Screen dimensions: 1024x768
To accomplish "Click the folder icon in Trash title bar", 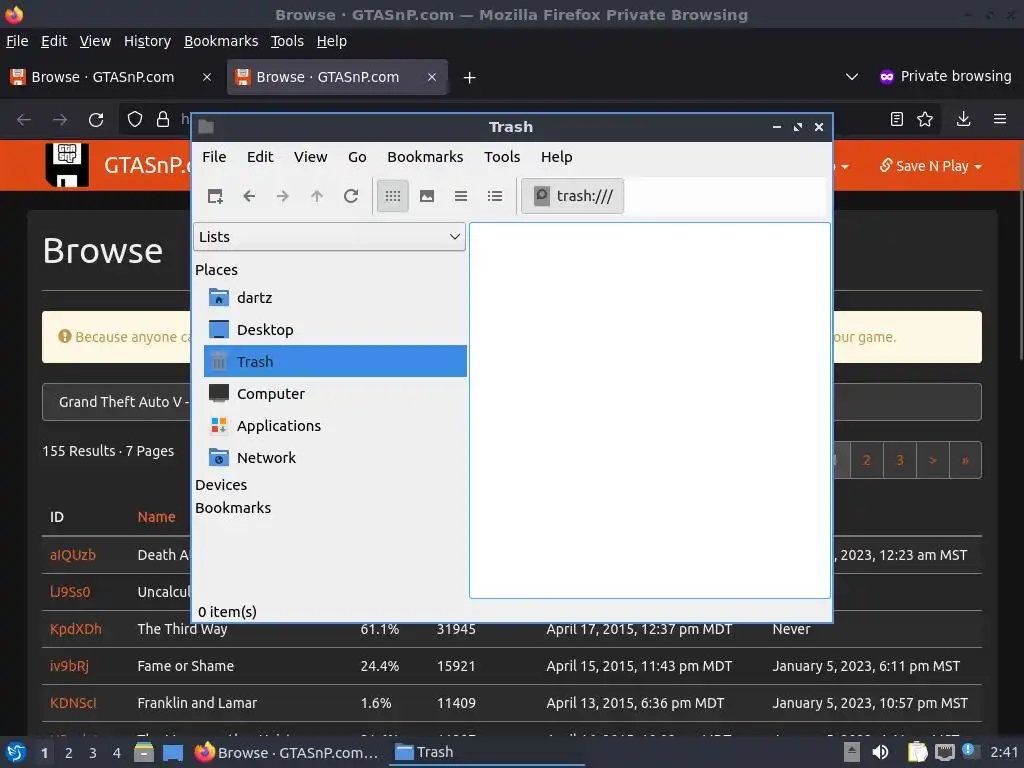I will coord(206,127).
